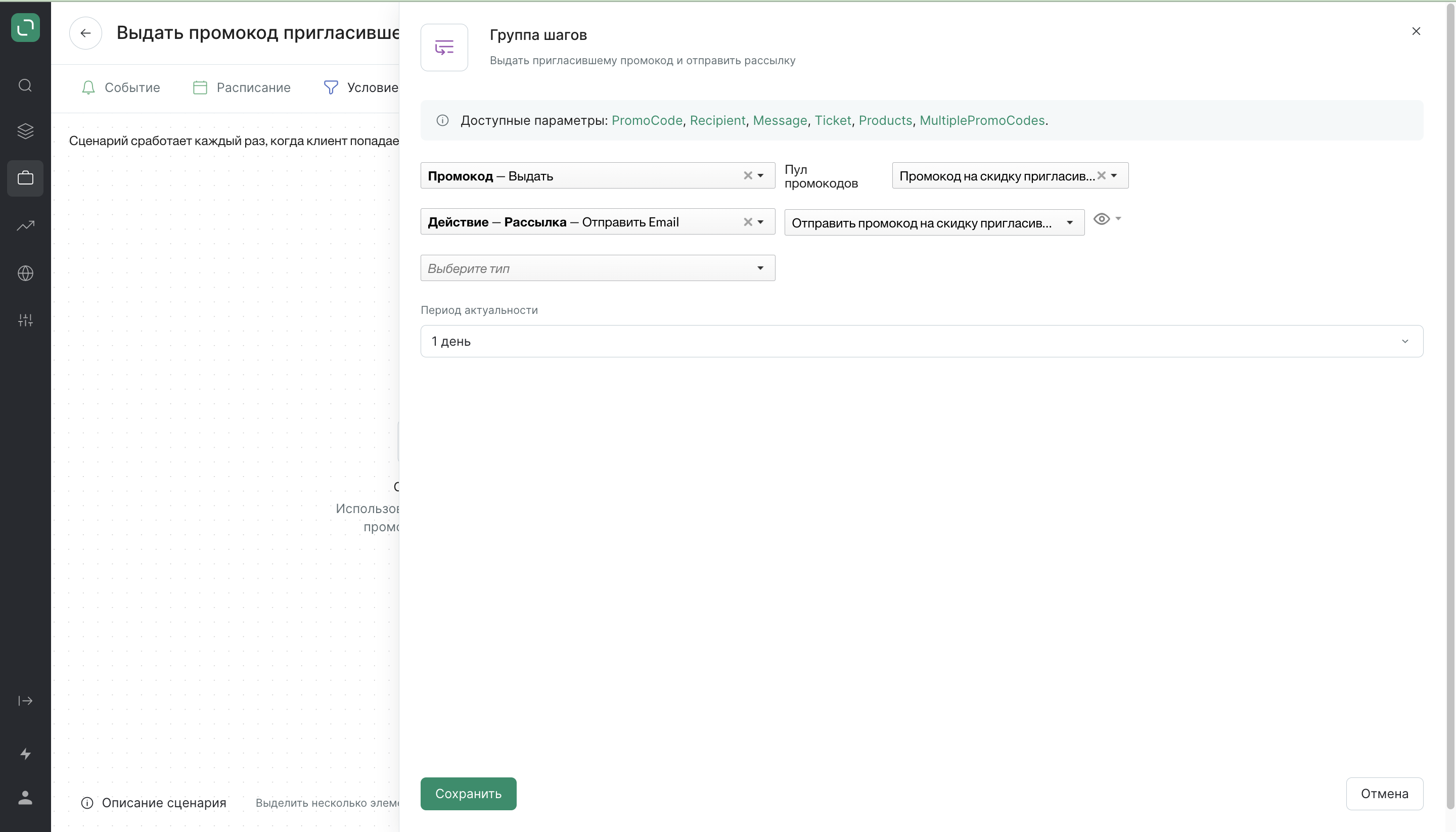The width and height of the screenshot is (1456, 832).
Task: Expand the Период актуальности 1 день select
Action: pos(922,341)
